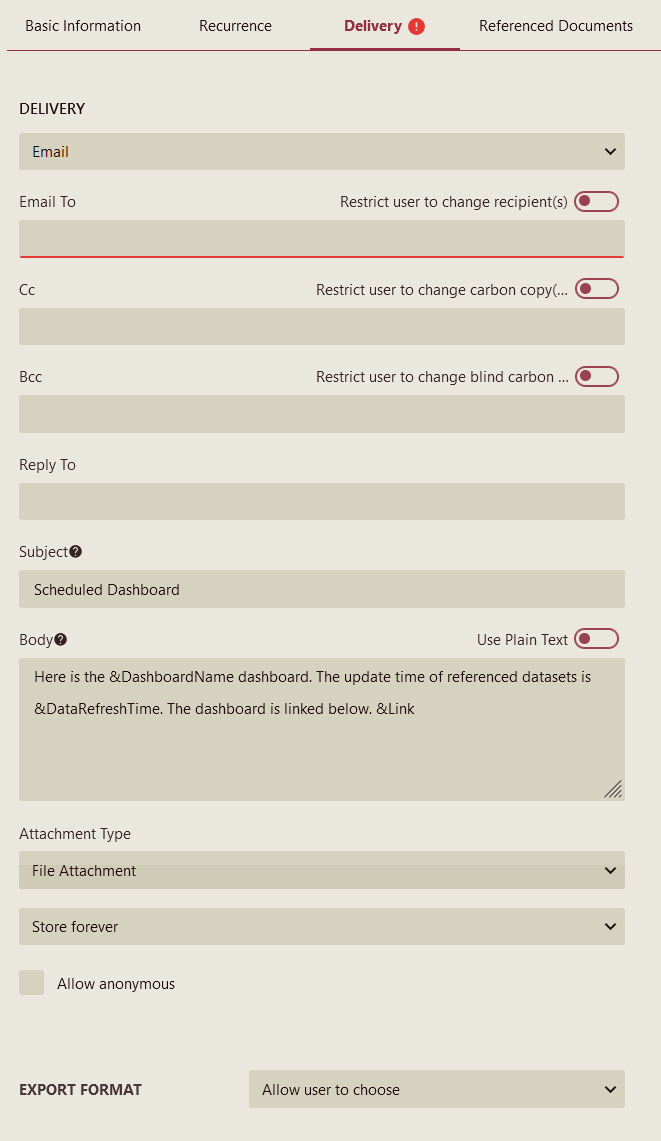Image resolution: width=661 pixels, height=1141 pixels.
Task: Go to Referenced Documents tab
Action: point(556,26)
